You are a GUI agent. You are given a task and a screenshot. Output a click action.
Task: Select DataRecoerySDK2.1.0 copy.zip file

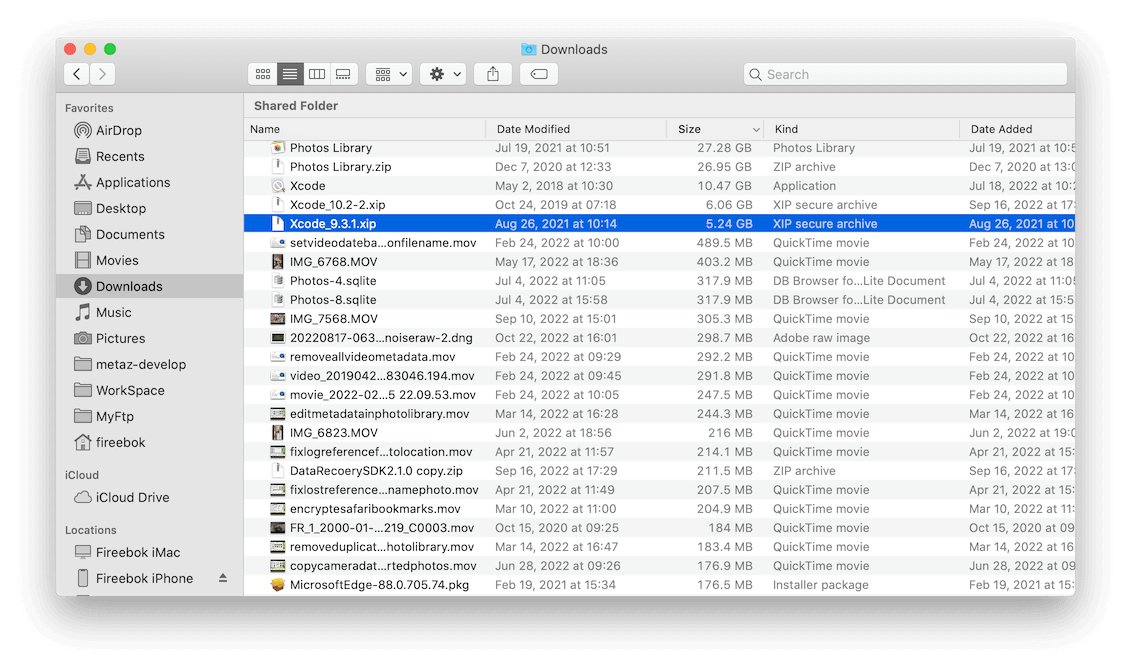659,471
